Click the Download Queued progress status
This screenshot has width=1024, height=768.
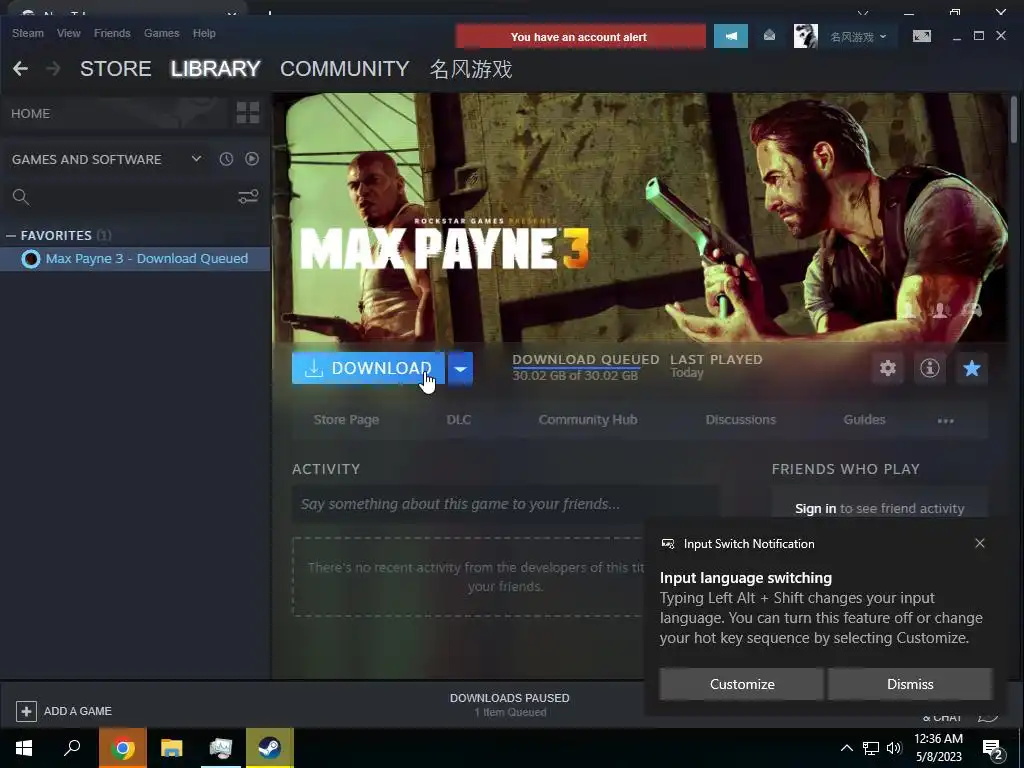point(585,368)
